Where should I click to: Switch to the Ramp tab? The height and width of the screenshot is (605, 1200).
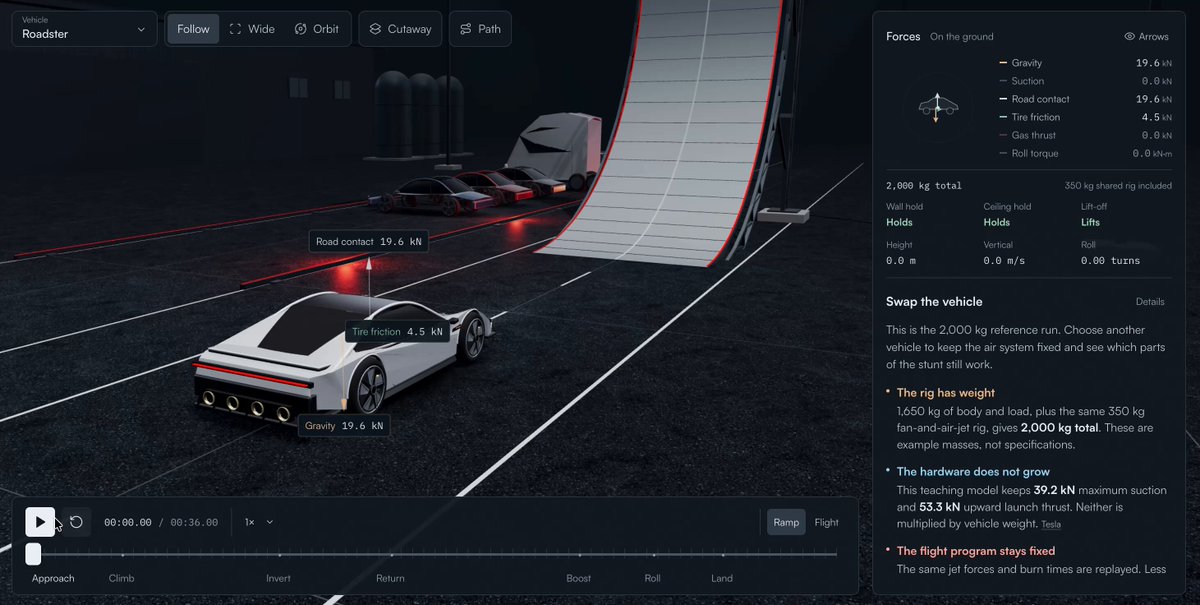coord(786,522)
